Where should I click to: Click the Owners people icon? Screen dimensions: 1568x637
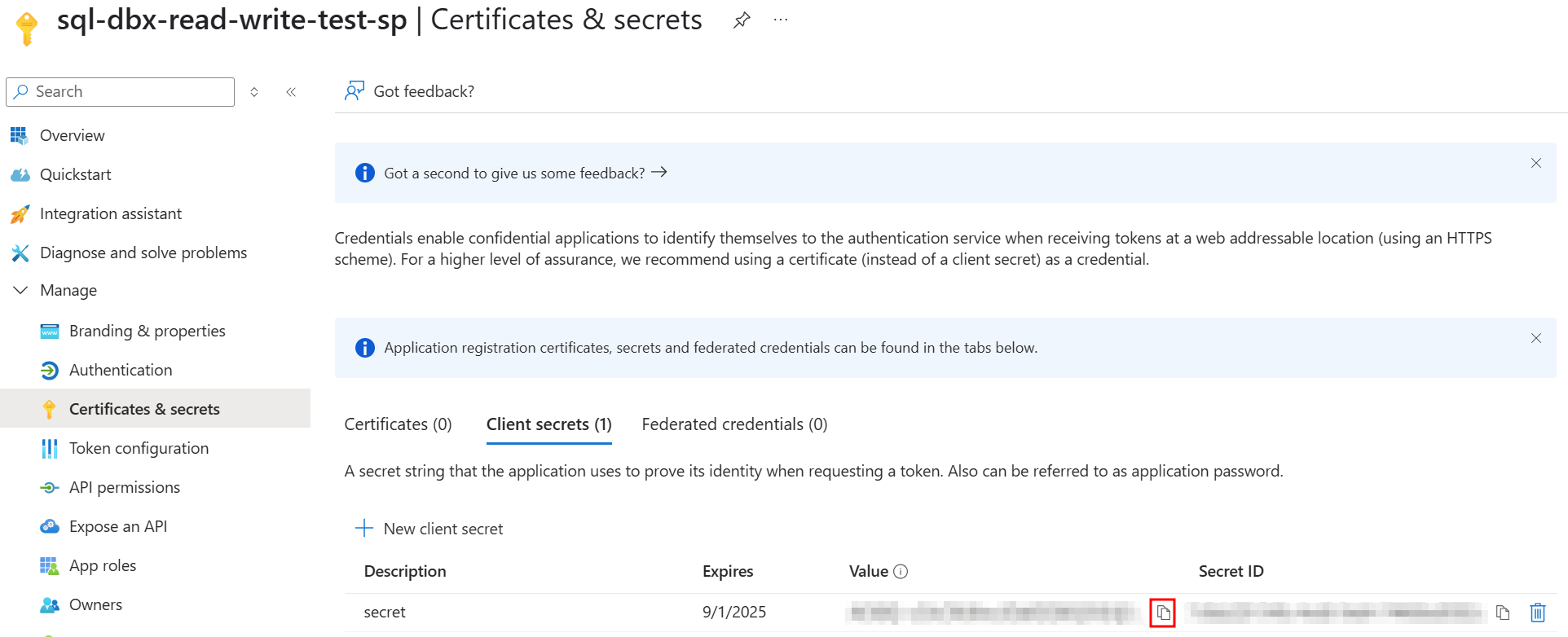pos(50,604)
